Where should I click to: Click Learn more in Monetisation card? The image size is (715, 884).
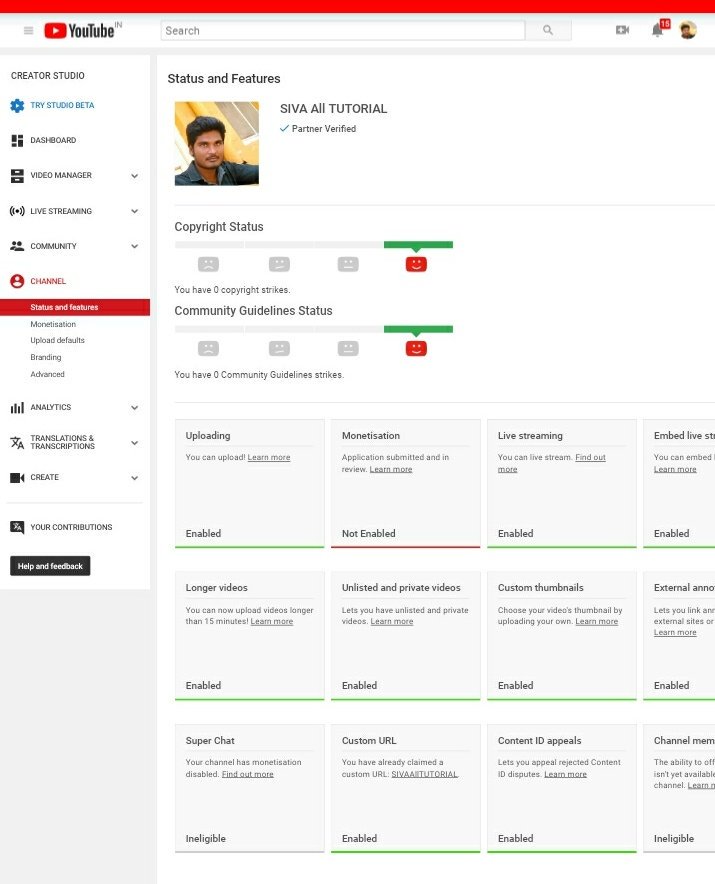coord(391,469)
